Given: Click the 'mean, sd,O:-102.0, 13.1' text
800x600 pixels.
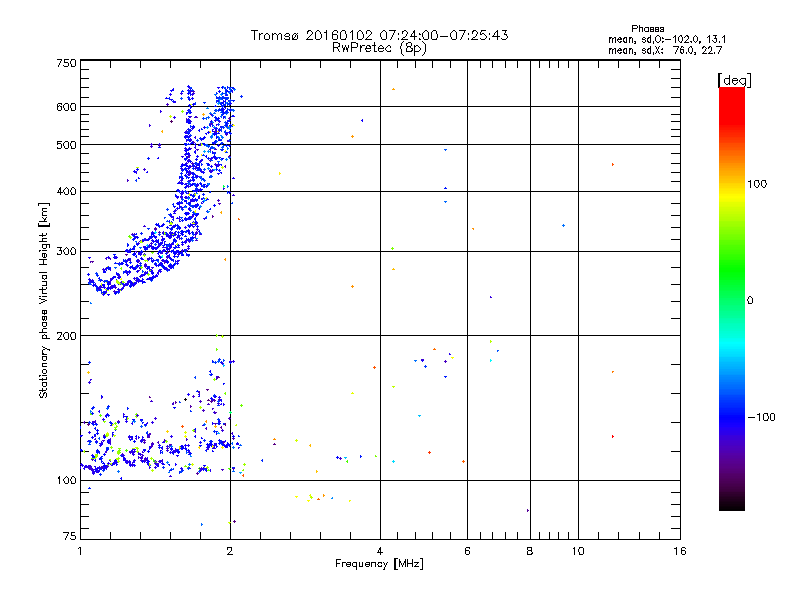Looking at the screenshot, I should click(667, 39).
